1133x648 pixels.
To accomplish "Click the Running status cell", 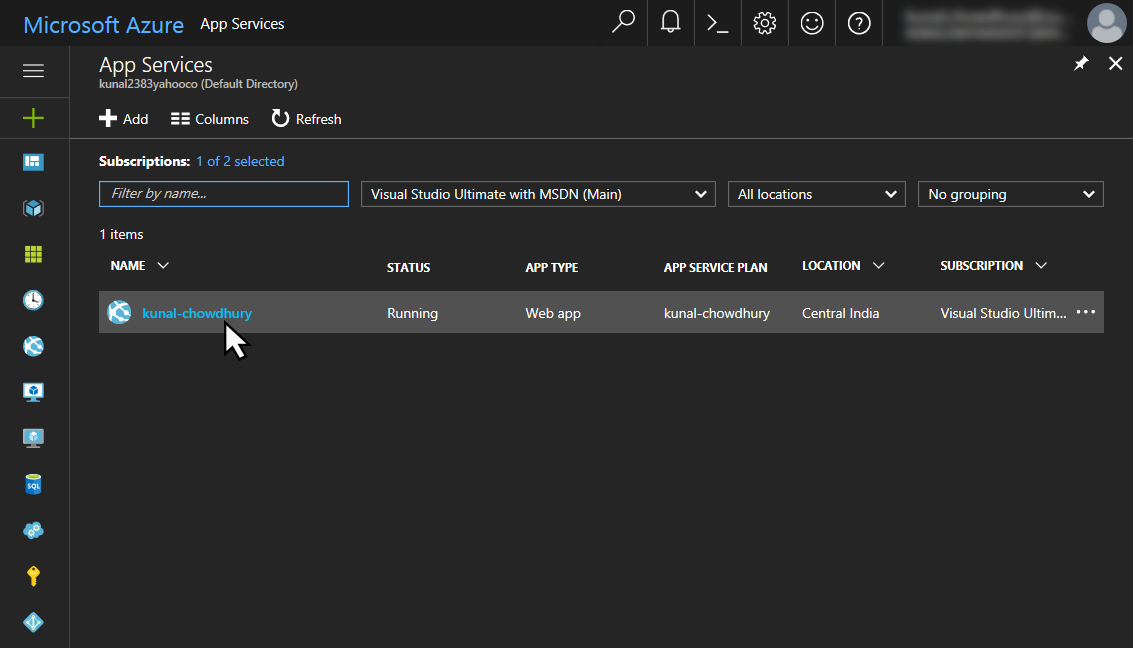I will point(413,313).
